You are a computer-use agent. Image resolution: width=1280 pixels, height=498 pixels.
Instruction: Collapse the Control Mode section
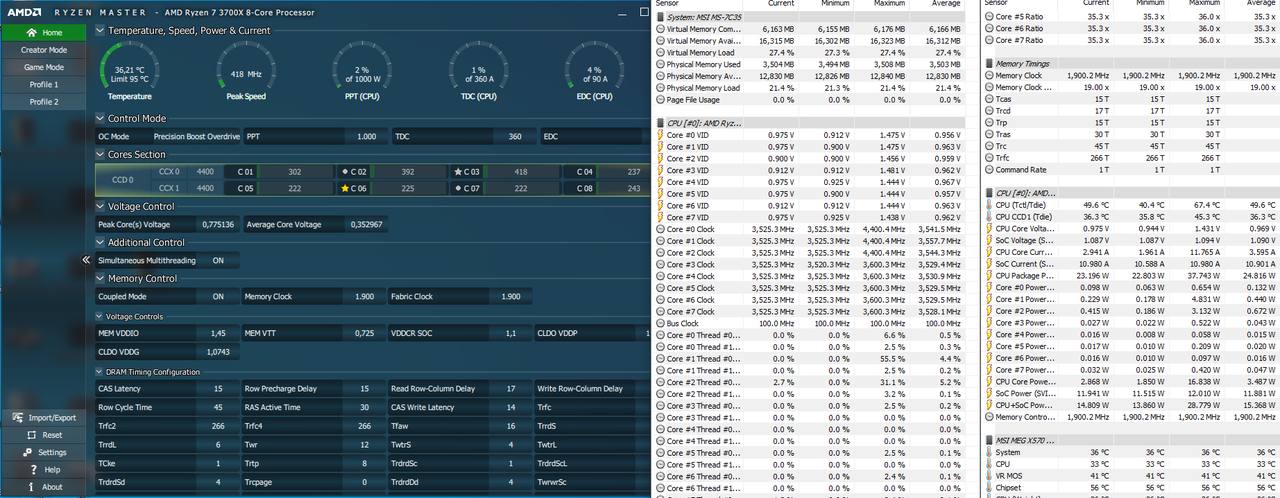click(100, 118)
